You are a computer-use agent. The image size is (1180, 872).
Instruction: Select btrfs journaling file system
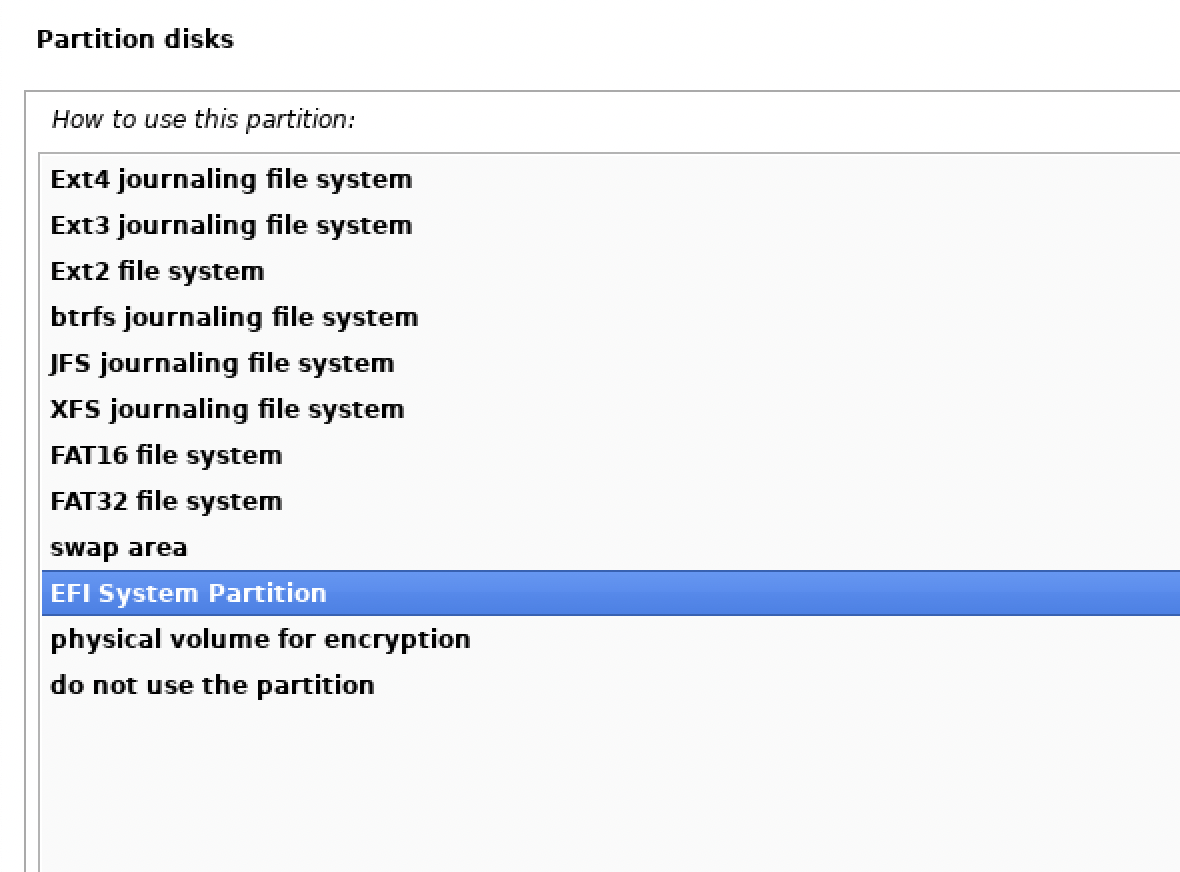click(x=234, y=318)
